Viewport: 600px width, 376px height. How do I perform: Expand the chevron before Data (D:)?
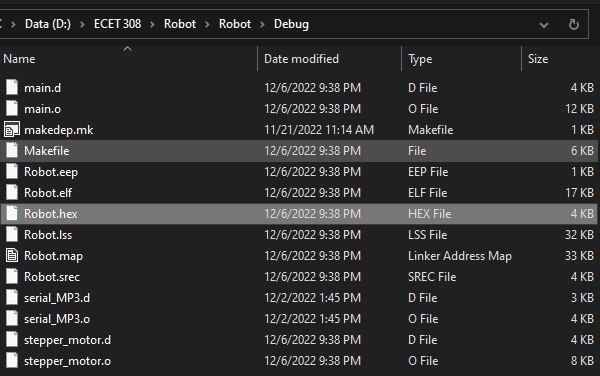pyautogui.click(x=13, y=24)
